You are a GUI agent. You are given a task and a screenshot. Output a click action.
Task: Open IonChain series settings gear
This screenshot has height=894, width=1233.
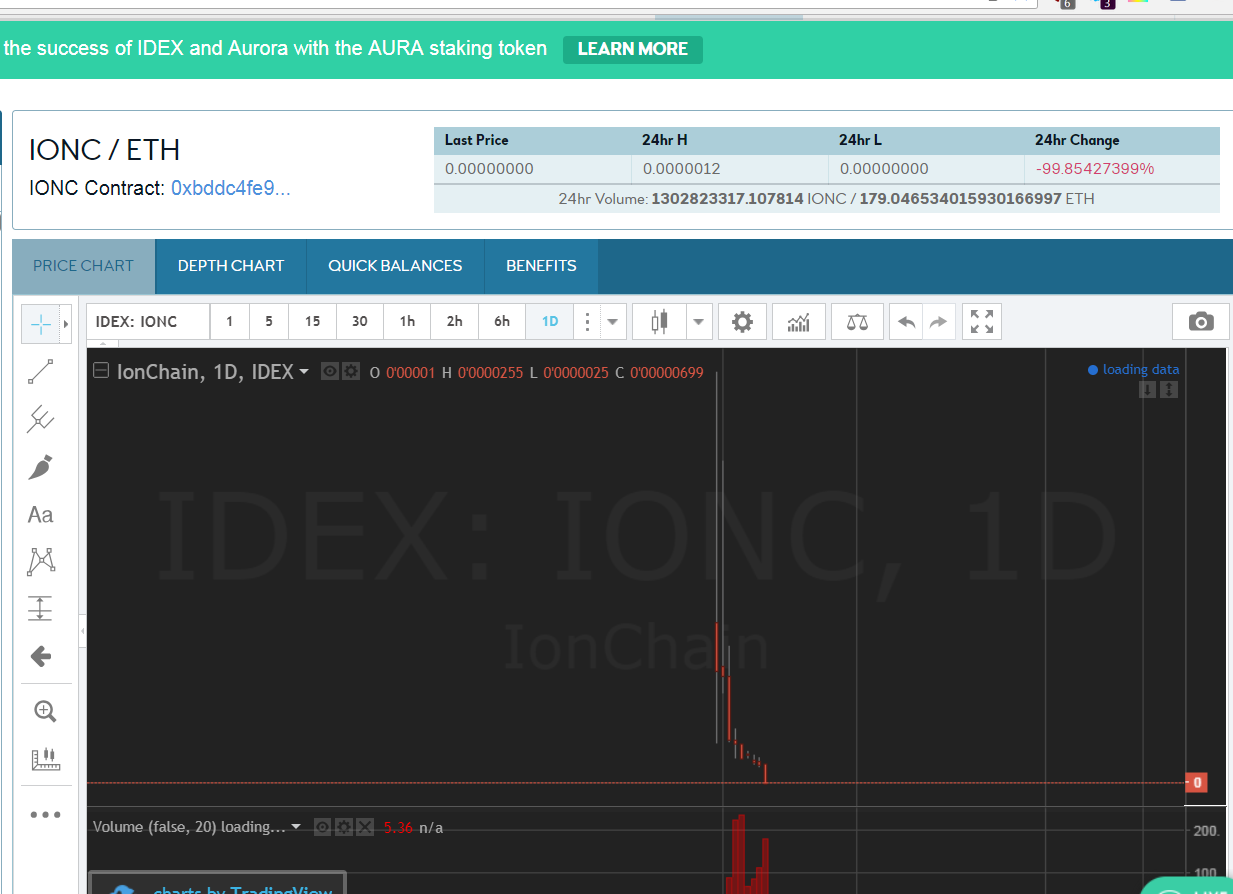tap(351, 372)
